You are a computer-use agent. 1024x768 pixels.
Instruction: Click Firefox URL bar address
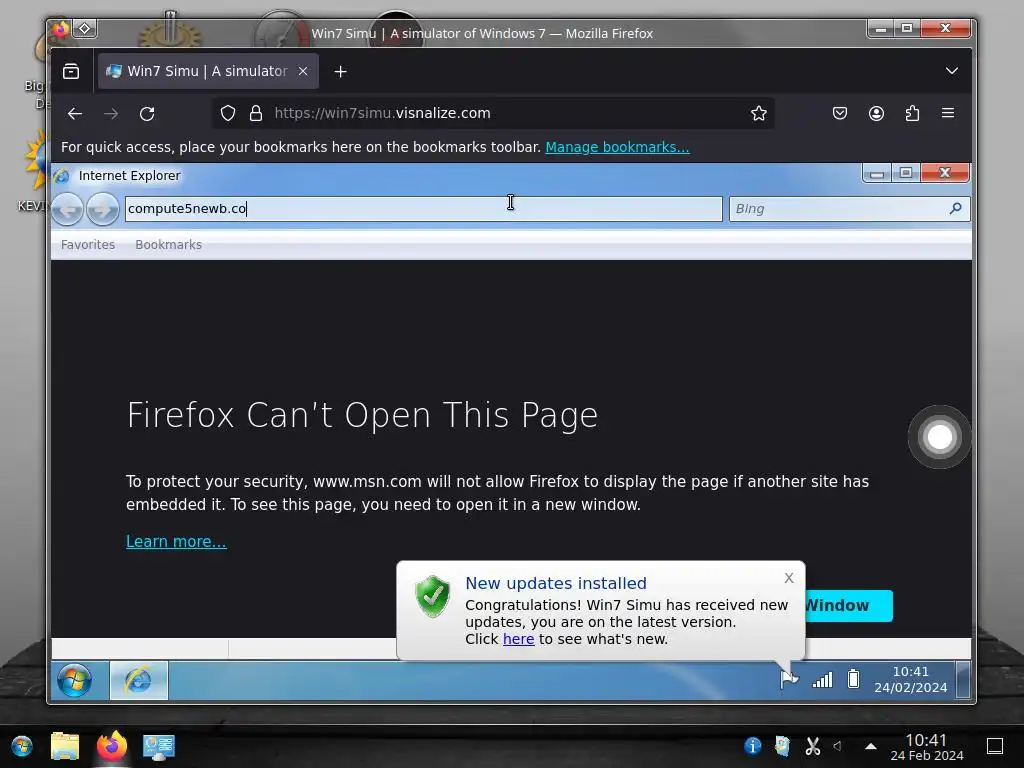click(x=382, y=113)
